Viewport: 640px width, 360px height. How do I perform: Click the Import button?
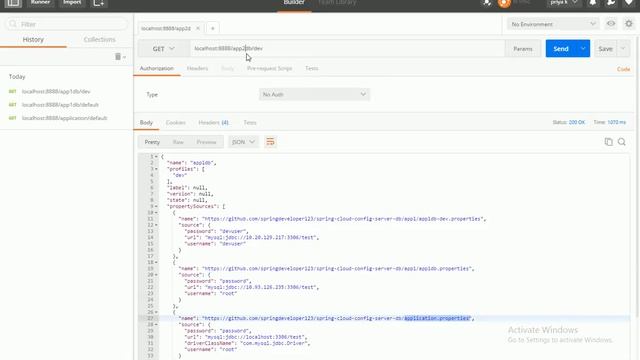[72, 2]
